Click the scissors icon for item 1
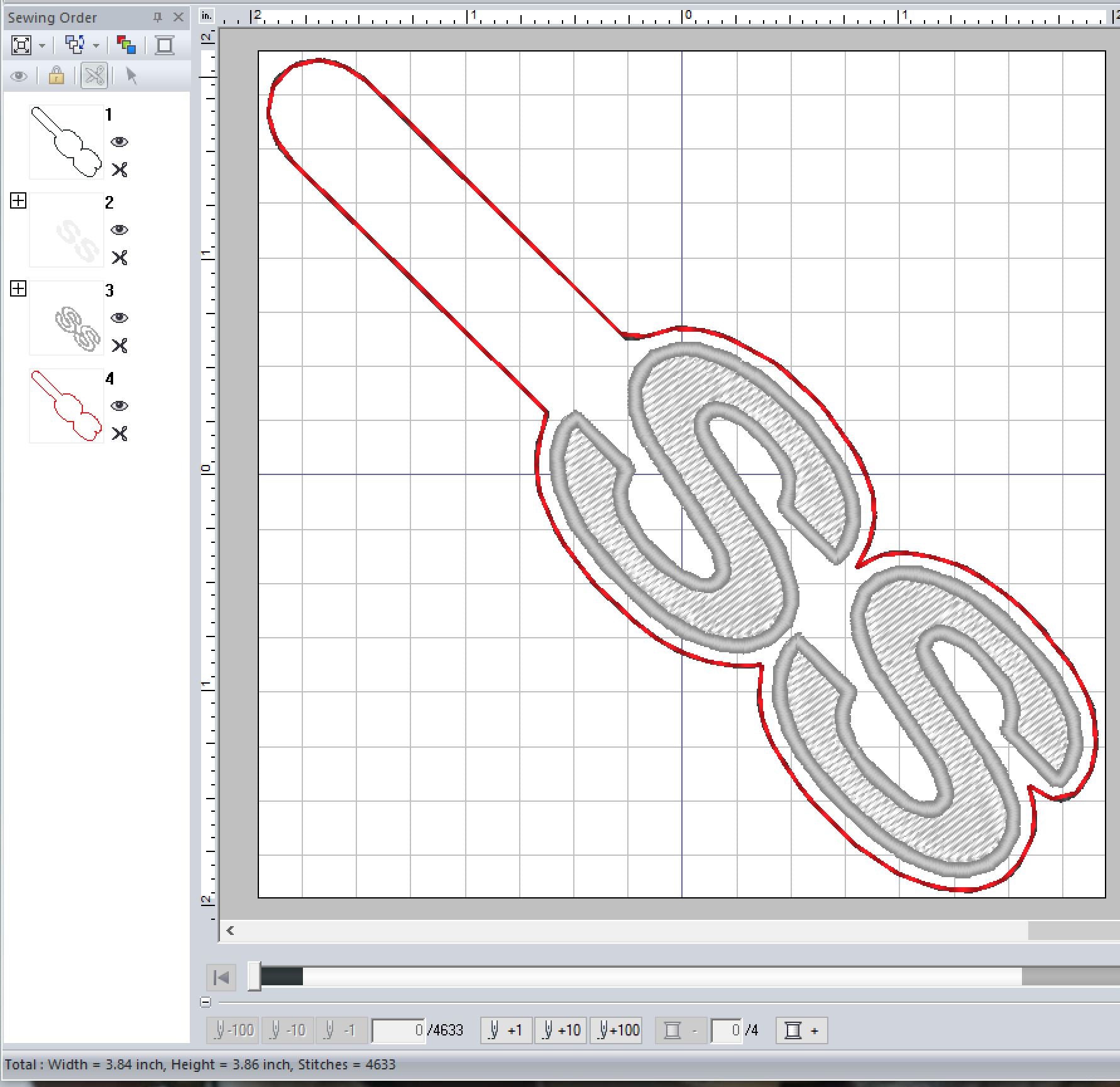1120x1087 pixels. tap(119, 170)
